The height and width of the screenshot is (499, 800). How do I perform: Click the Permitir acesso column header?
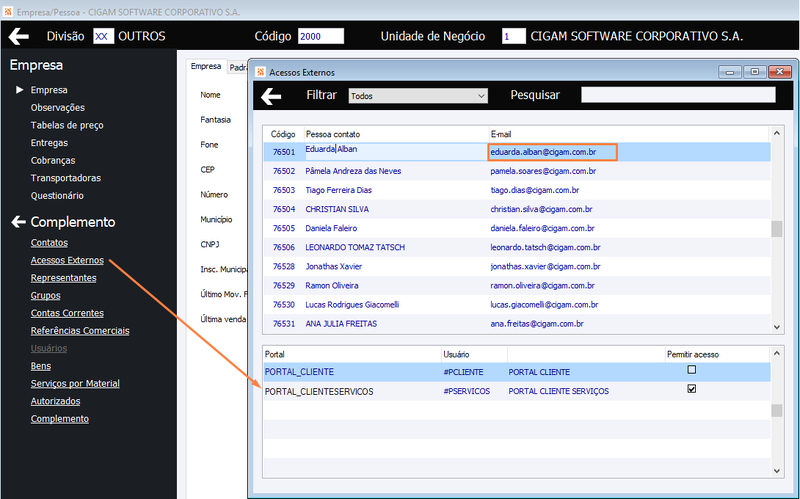717,354
